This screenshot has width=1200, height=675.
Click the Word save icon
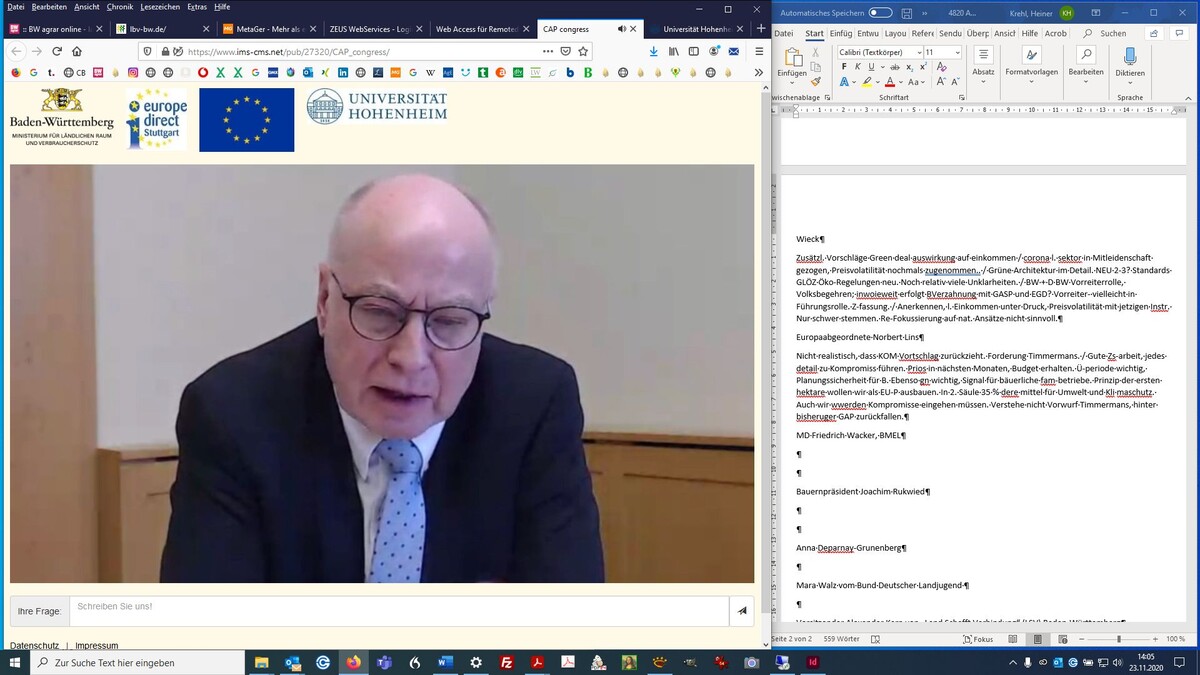coord(907,12)
